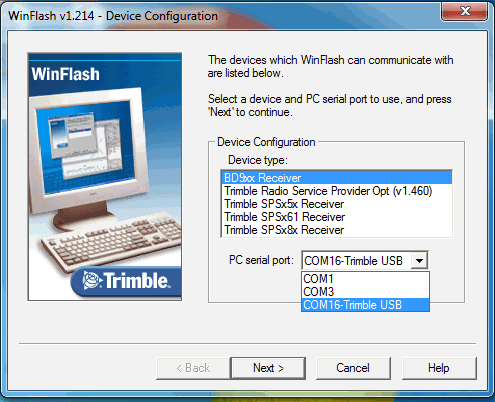Click the keyboard picture in the banner
Screen dimensions: 495x402
click(112, 243)
